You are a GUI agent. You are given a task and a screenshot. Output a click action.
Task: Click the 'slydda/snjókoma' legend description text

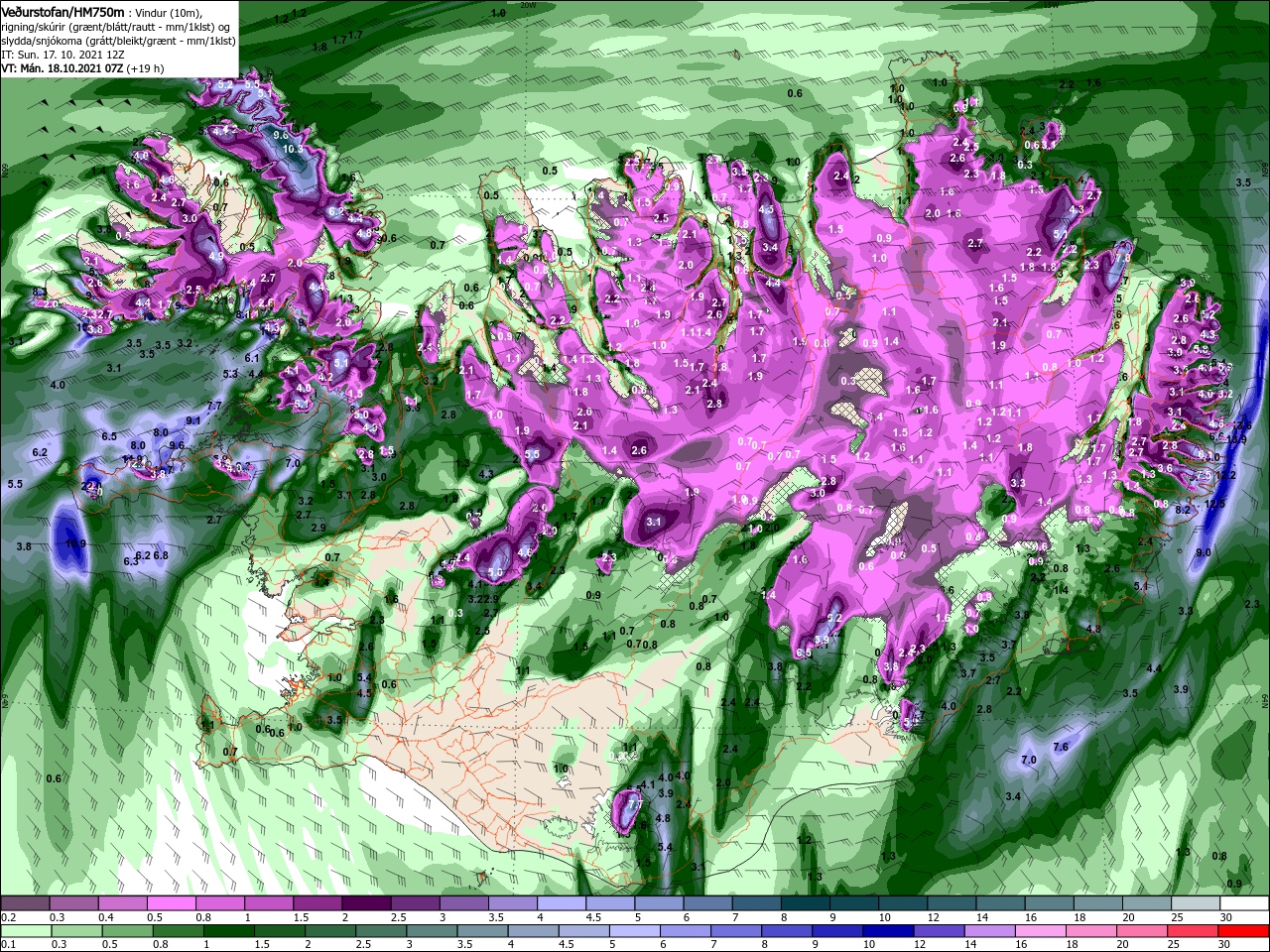(40, 40)
